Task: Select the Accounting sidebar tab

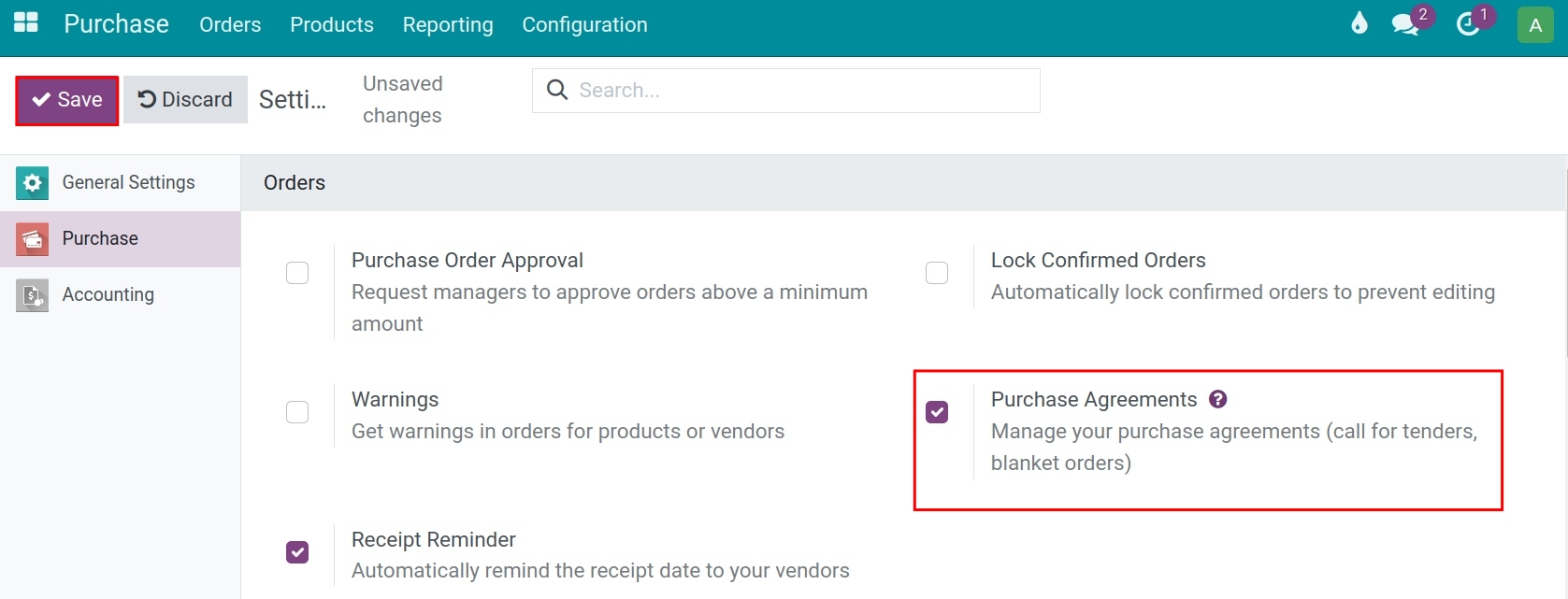Action: click(121, 295)
